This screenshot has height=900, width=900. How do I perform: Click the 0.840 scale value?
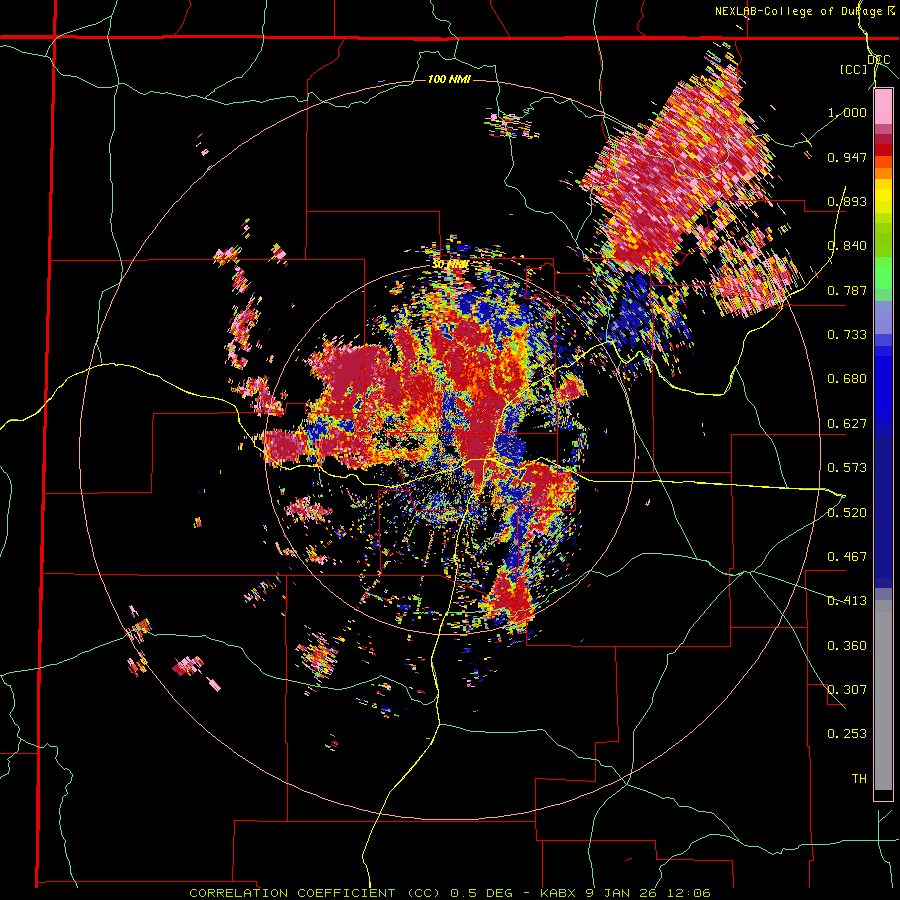tap(847, 246)
